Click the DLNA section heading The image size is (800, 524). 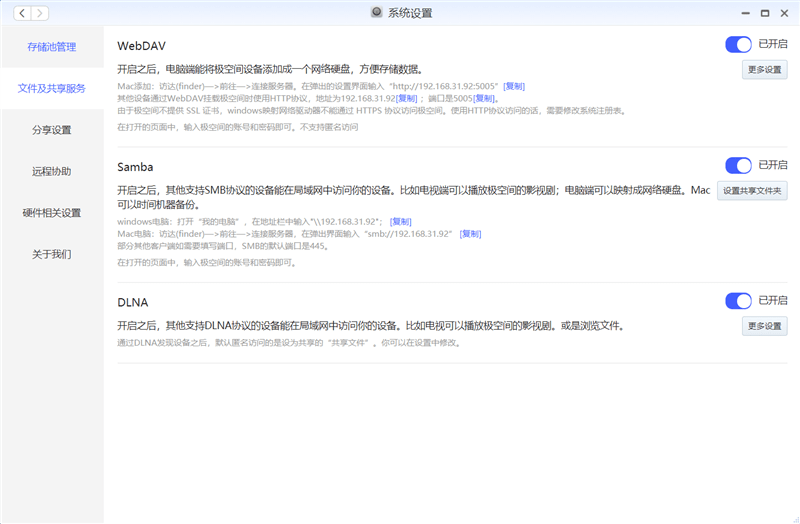click(x=133, y=302)
